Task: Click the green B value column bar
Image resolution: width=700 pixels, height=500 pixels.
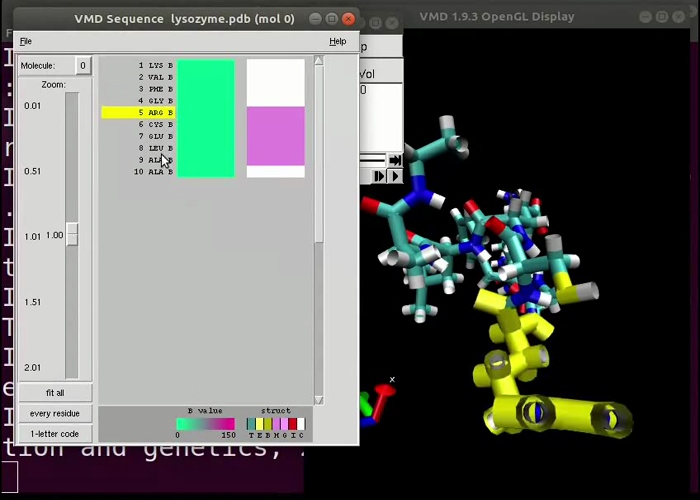Action: pyautogui.click(x=205, y=118)
